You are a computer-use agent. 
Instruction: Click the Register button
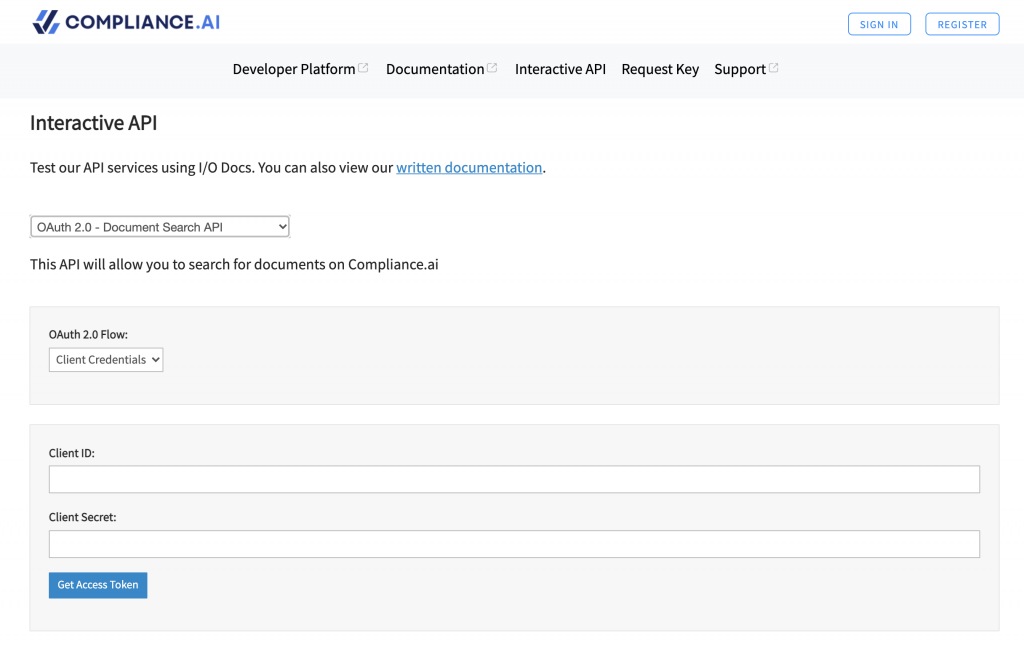tap(962, 24)
